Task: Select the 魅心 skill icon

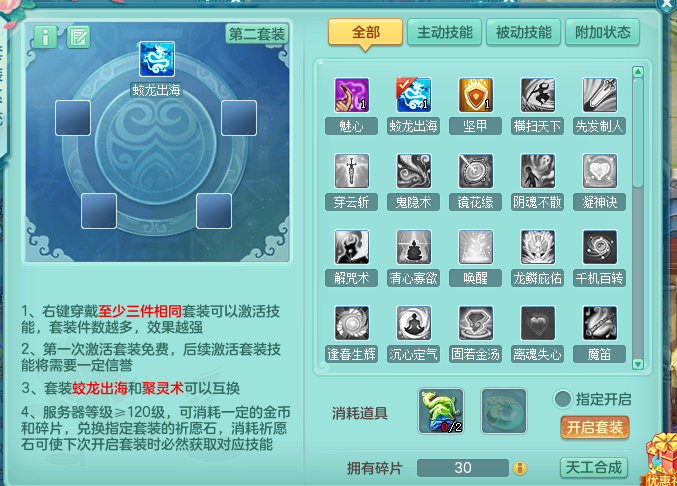Action: [352, 95]
